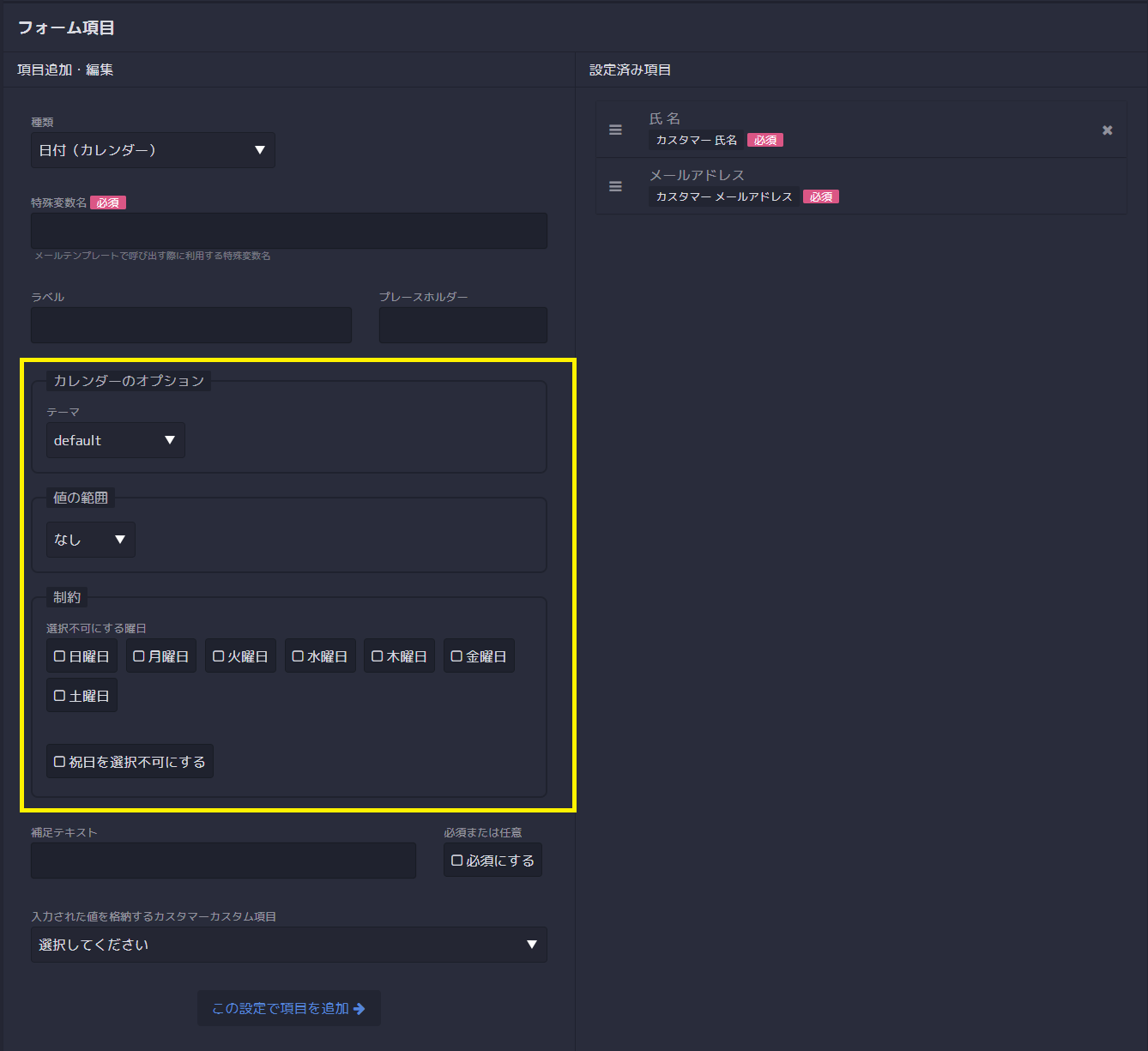Open the 種類 dropdown showing 日付（カレンダー）
This screenshot has height=1051, width=1148.
tap(153, 150)
